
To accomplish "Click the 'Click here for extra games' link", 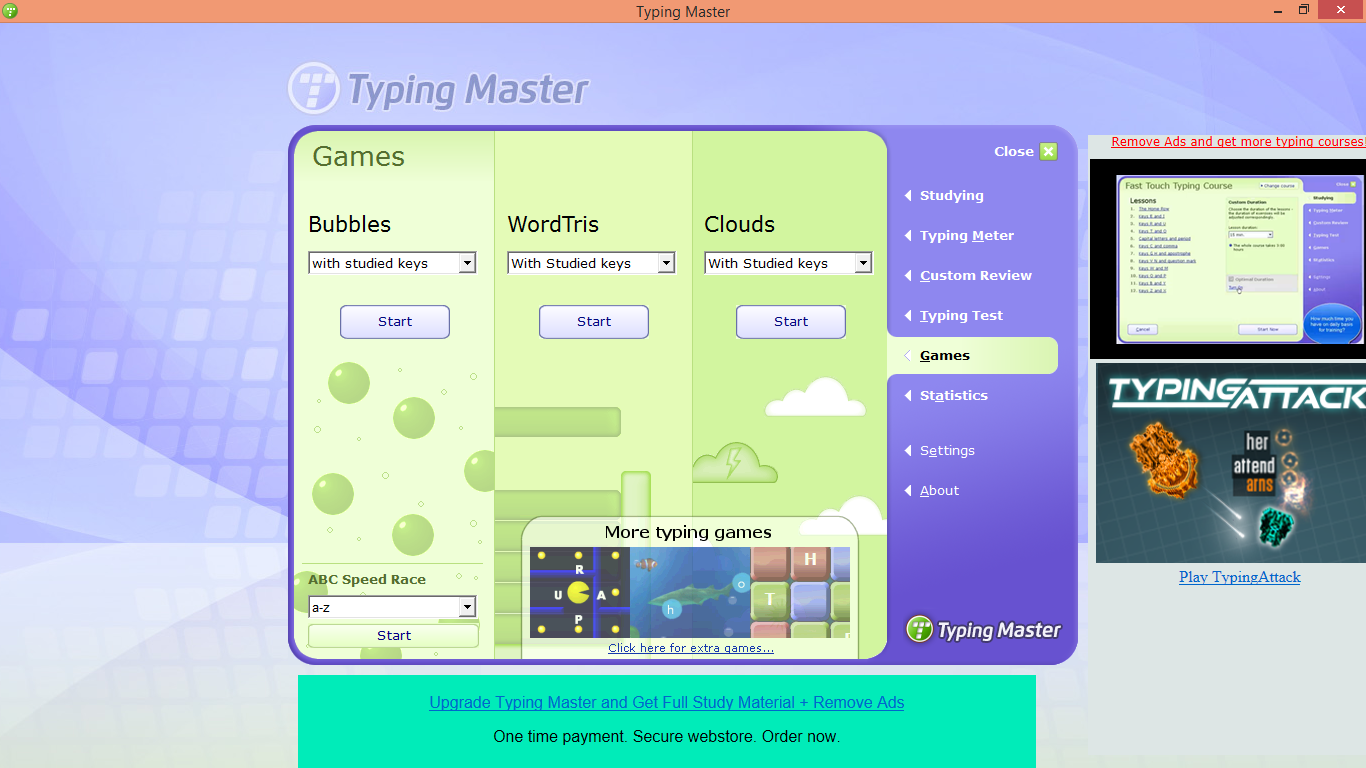I will 691,648.
